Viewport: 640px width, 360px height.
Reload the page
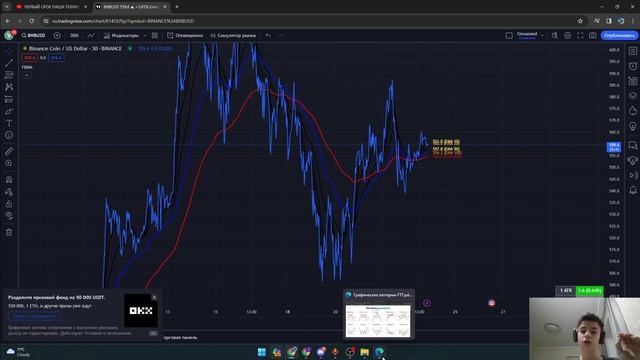point(31,21)
